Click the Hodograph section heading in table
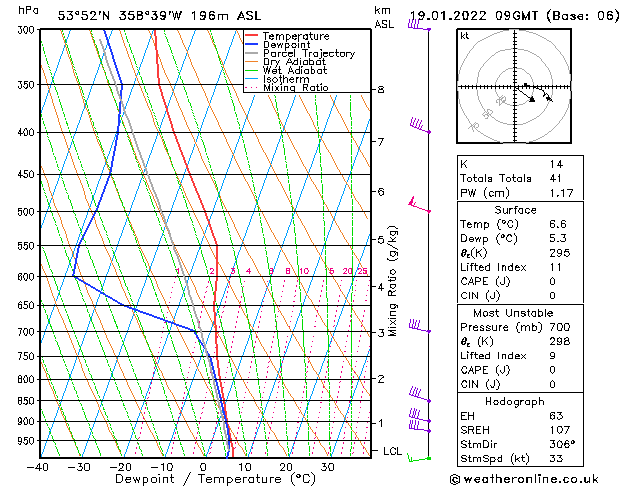 [515, 401]
